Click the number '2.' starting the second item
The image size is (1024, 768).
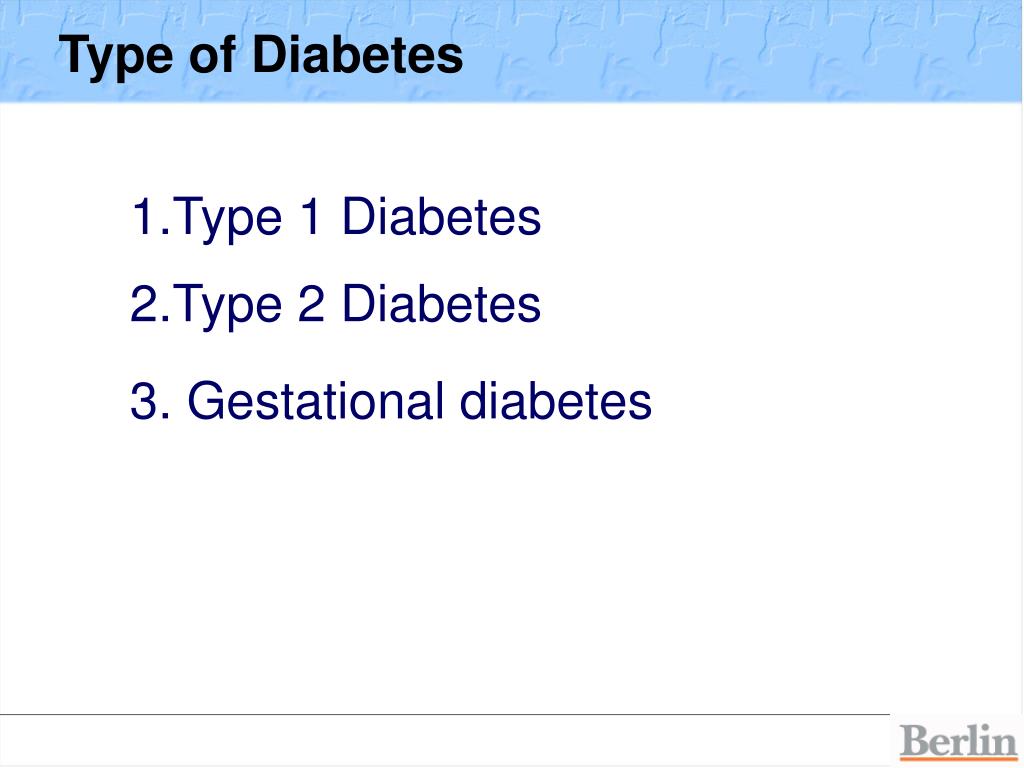coord(150,303)
